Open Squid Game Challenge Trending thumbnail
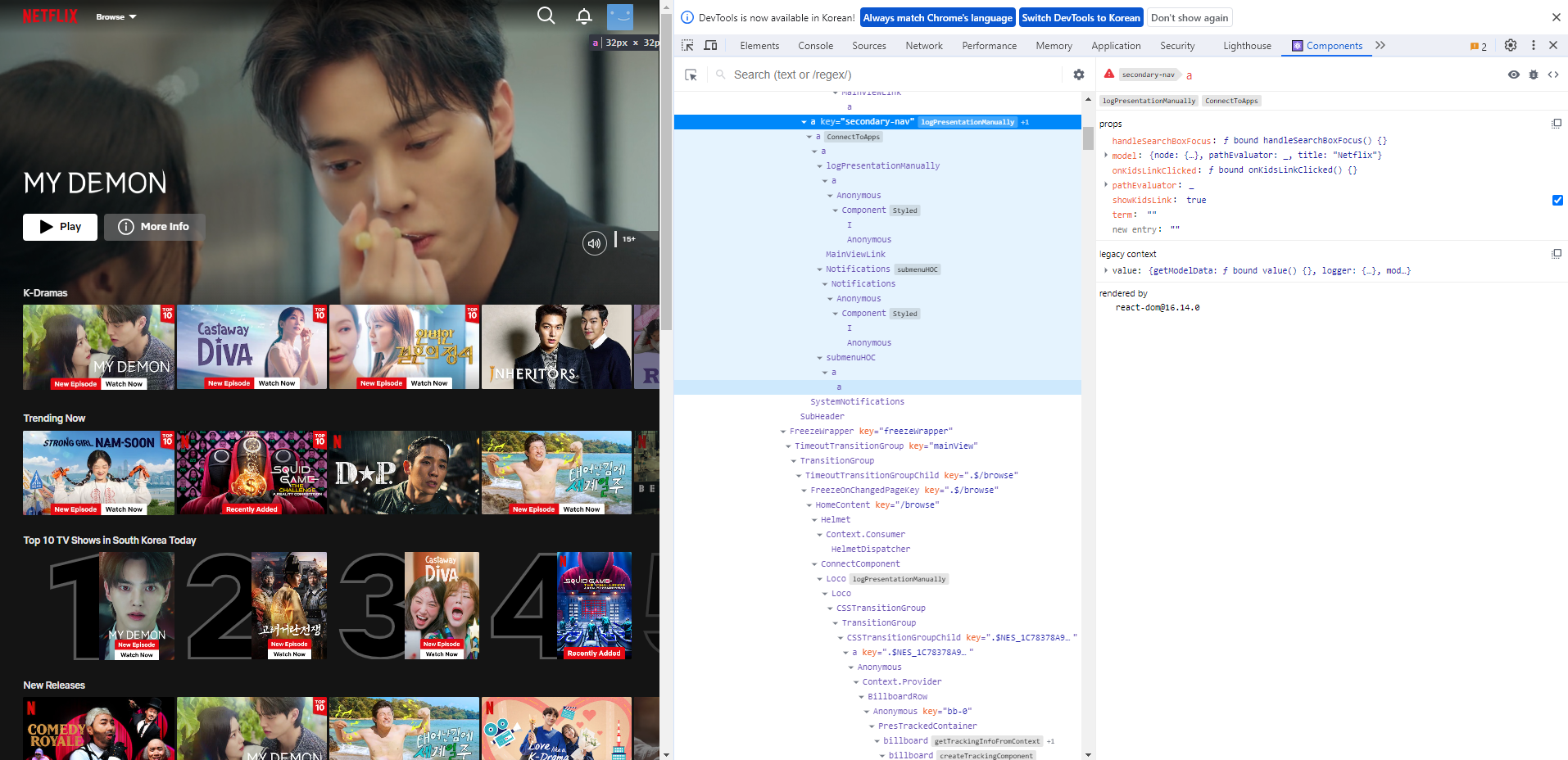 tap(252, 473)
